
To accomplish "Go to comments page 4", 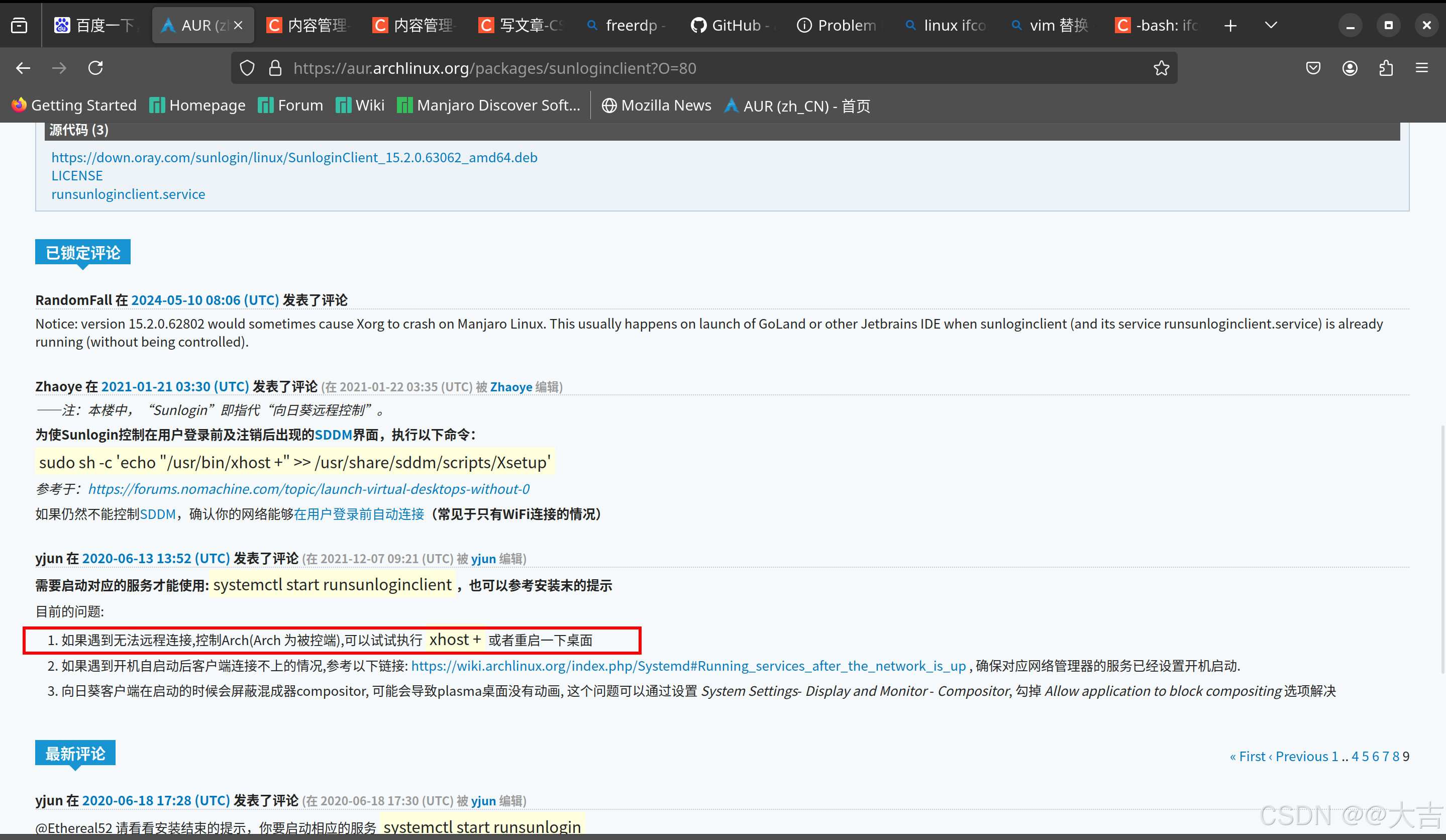I will pyautogui.click(x=1355, y=756).
